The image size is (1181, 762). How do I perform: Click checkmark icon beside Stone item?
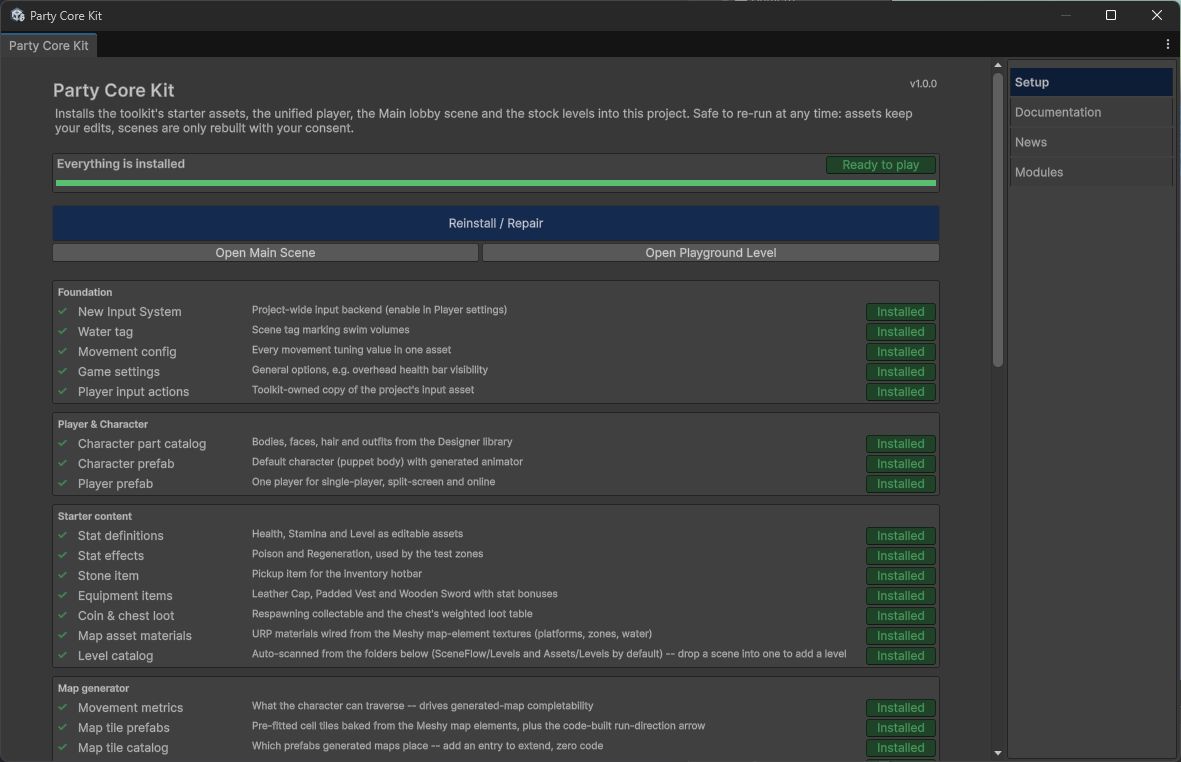coord(63,575)
